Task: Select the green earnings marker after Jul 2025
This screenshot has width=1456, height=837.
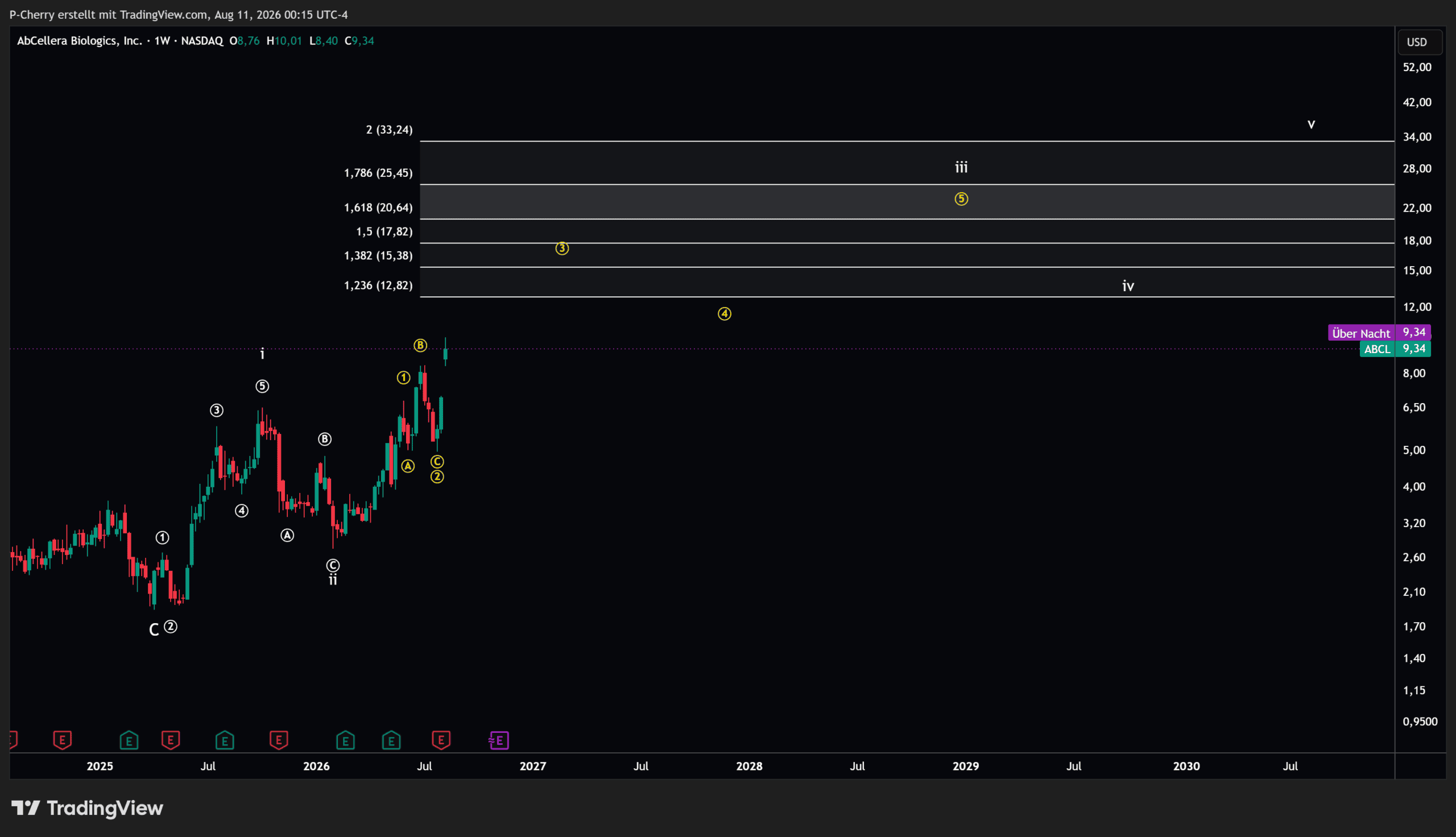Action: coord(225,740)
